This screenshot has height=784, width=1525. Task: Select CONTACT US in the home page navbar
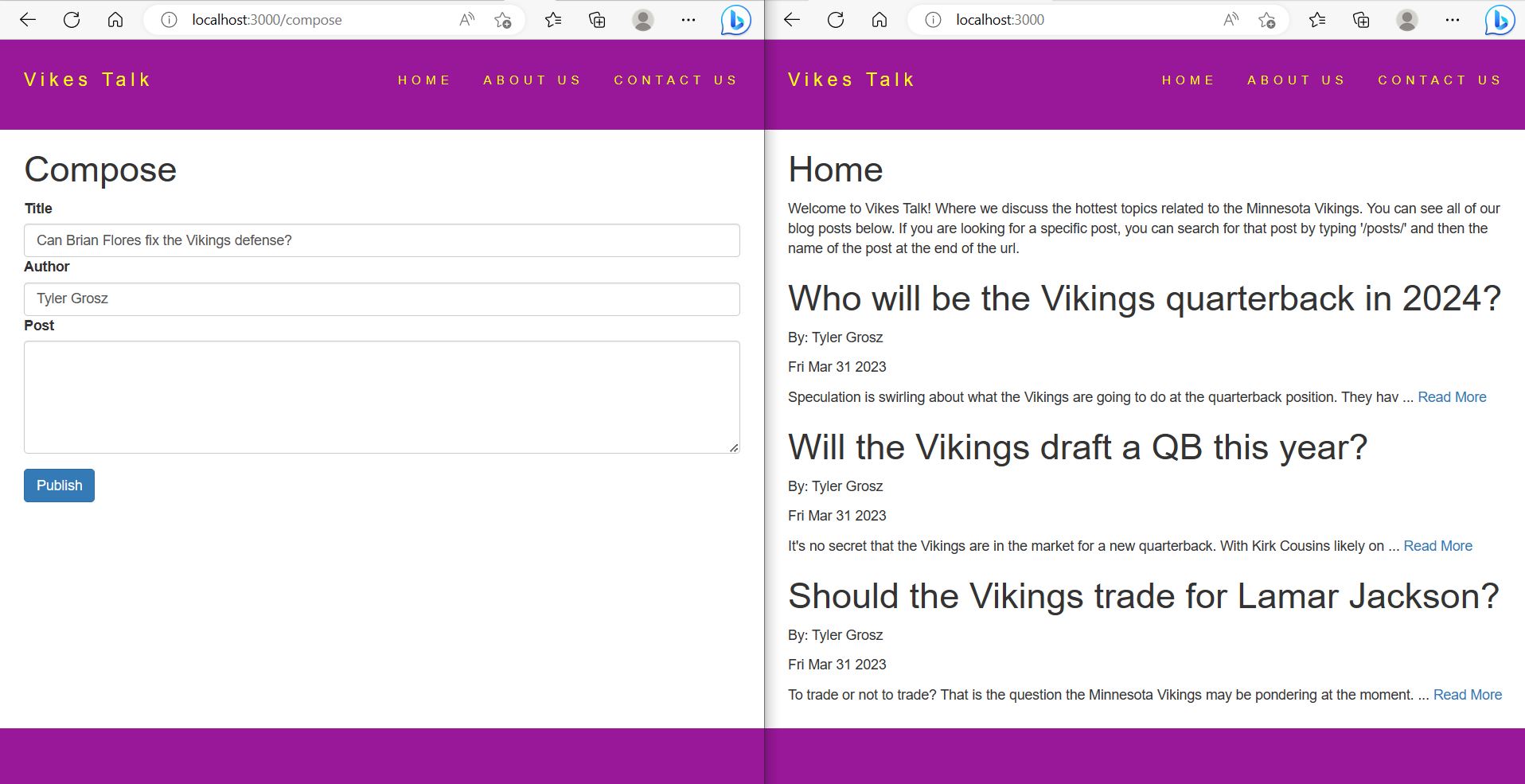click(x=1439, y=80)
